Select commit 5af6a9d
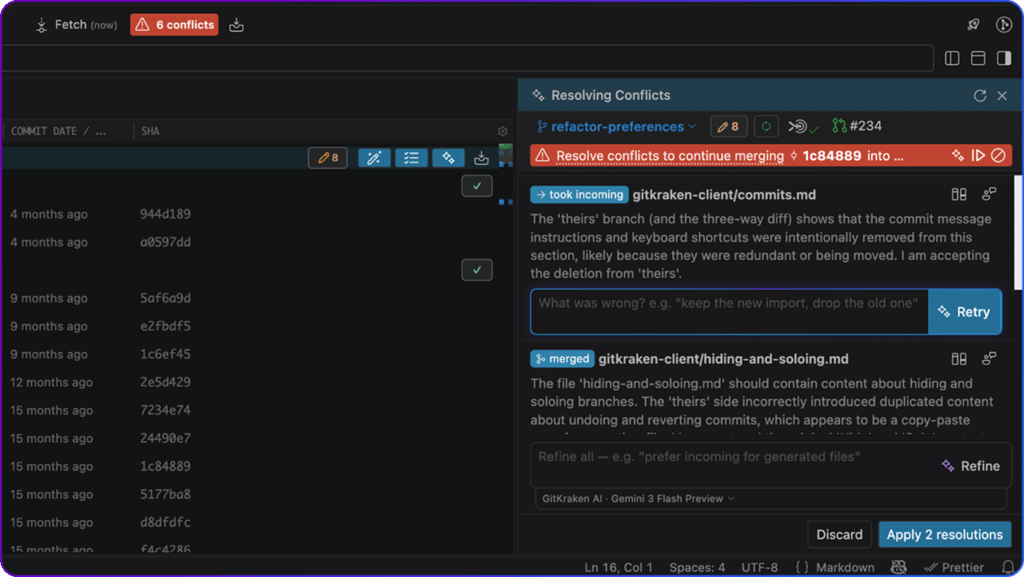Screen dimensions: 1024x577 [165, 298]
